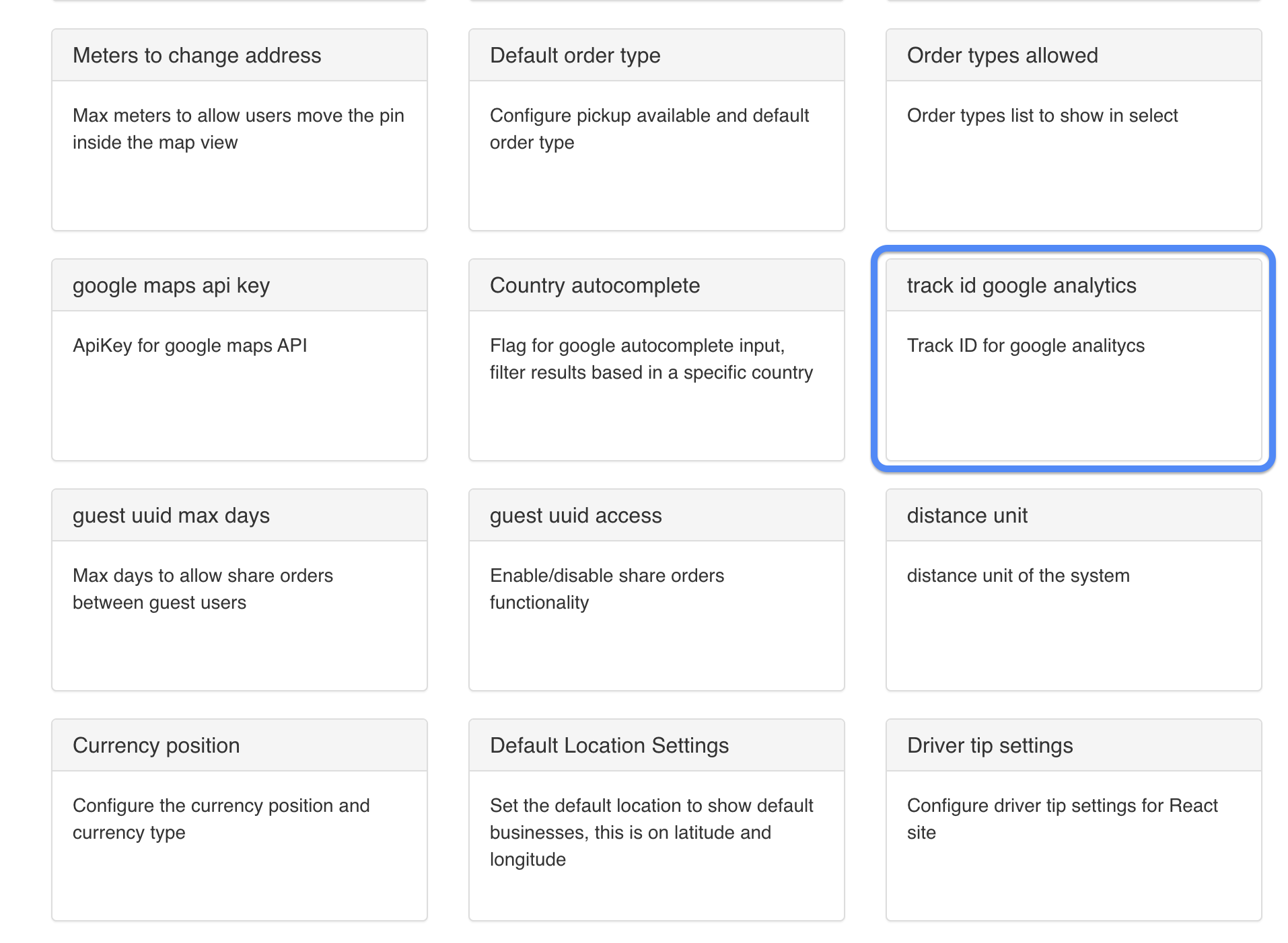Click text 'ApiKey for google maps API'
Viewport: 1288px width, 943px height.
pos(190,346)
